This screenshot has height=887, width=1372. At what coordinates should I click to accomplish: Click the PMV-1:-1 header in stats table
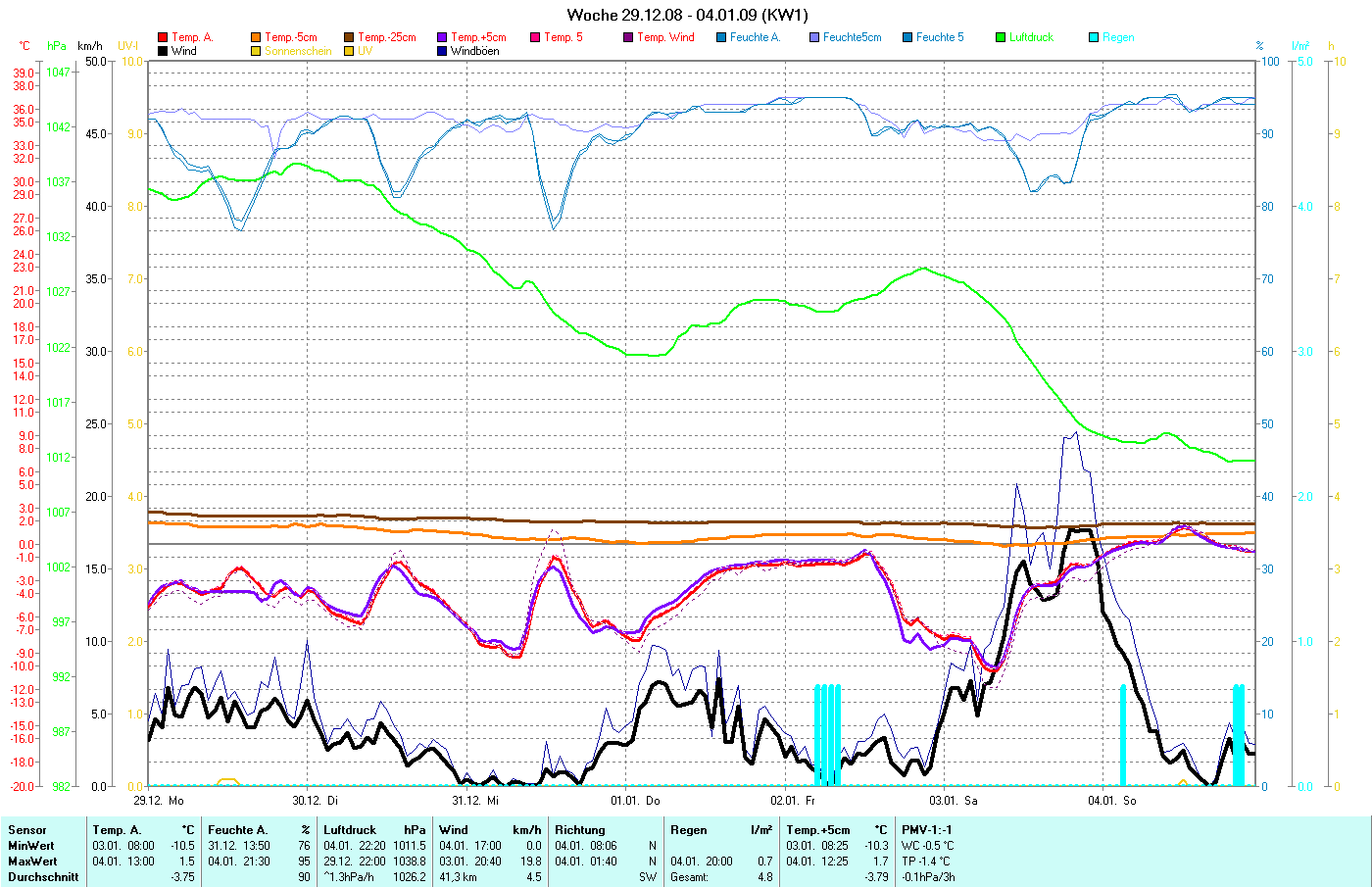pos(926,830)
